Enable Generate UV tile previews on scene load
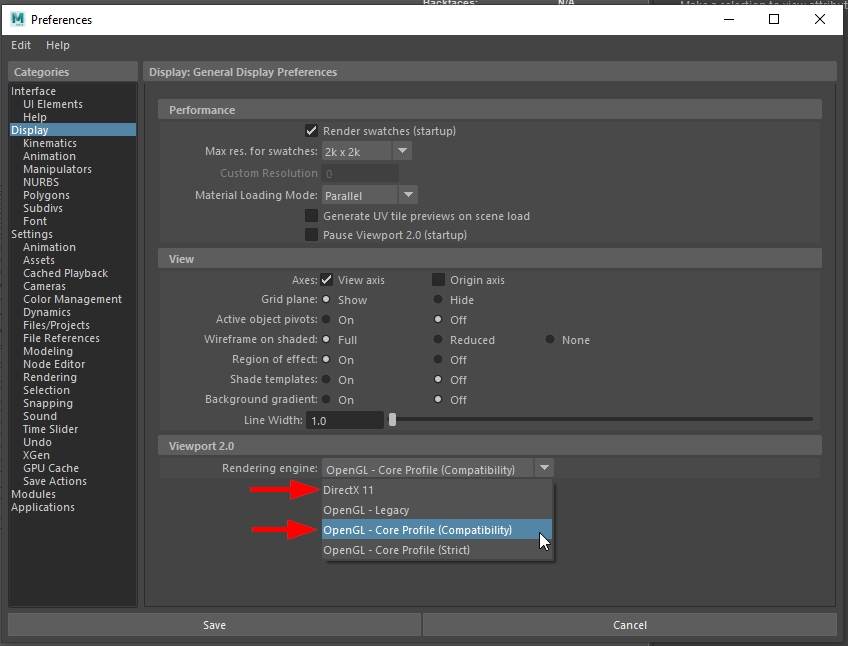 [311, 215]
